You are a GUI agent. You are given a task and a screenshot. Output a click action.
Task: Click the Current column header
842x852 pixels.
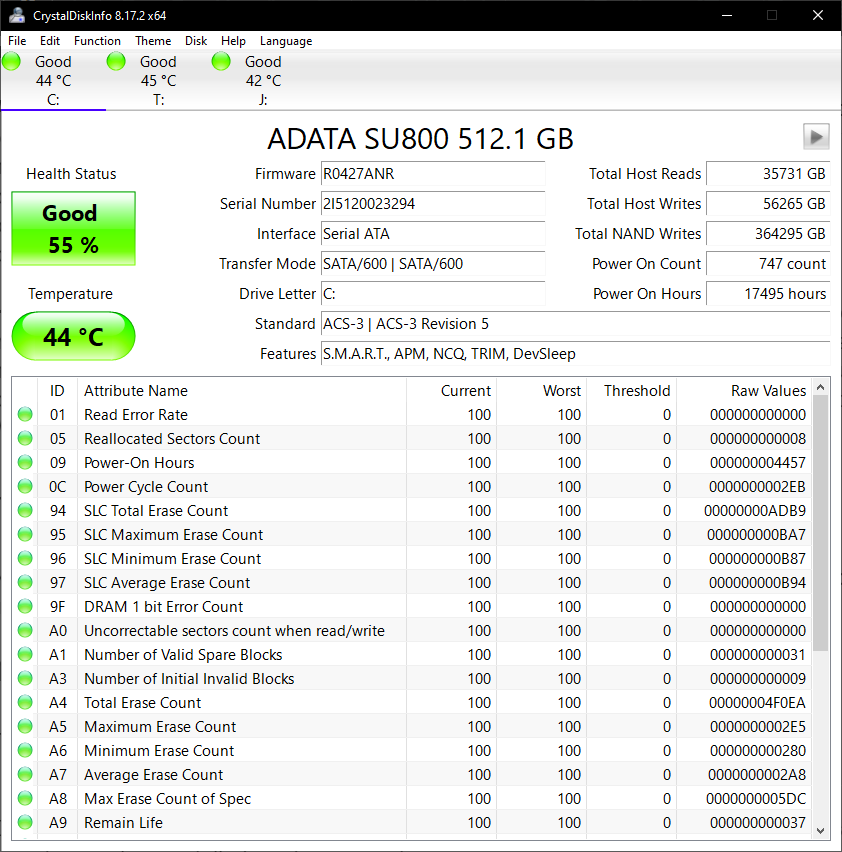(x=451, y=390)
